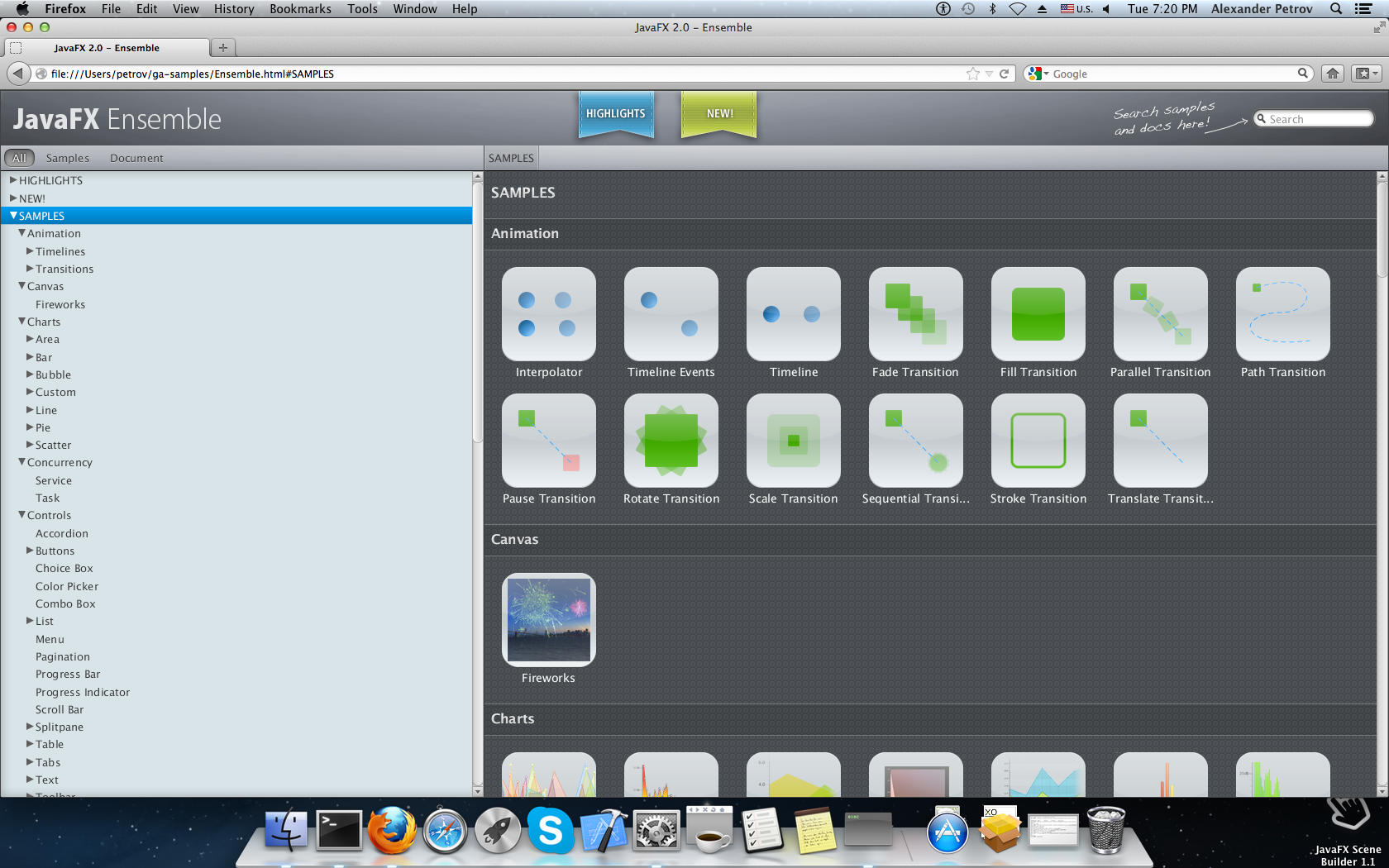This screenshot has width=1389, height=868.
Task: Click the Fill Transition sample icon
Action: click(1038, 314)
